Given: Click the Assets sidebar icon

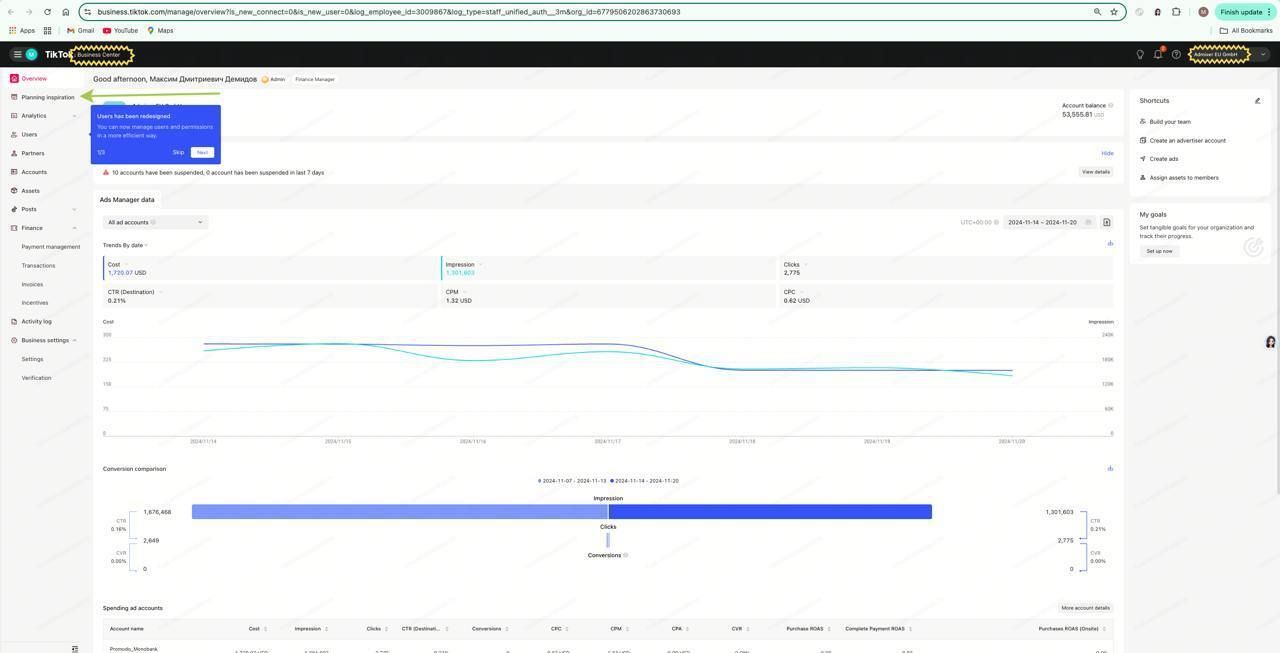Looking at the screenshot, I should coord(14,191).
